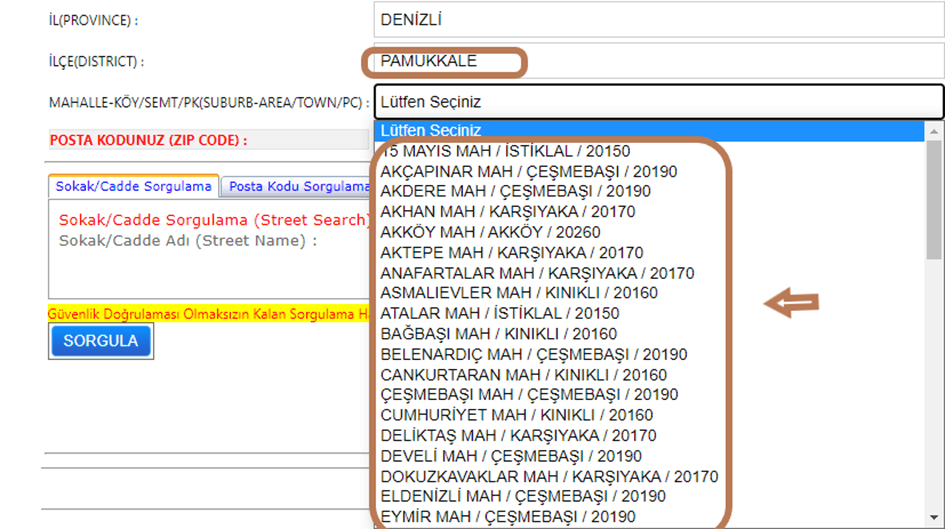Pick ASMALIEVLER MAH / KINIKLI / 20160
This screenshot has width=945, height=529.
[x=519, y=293]
